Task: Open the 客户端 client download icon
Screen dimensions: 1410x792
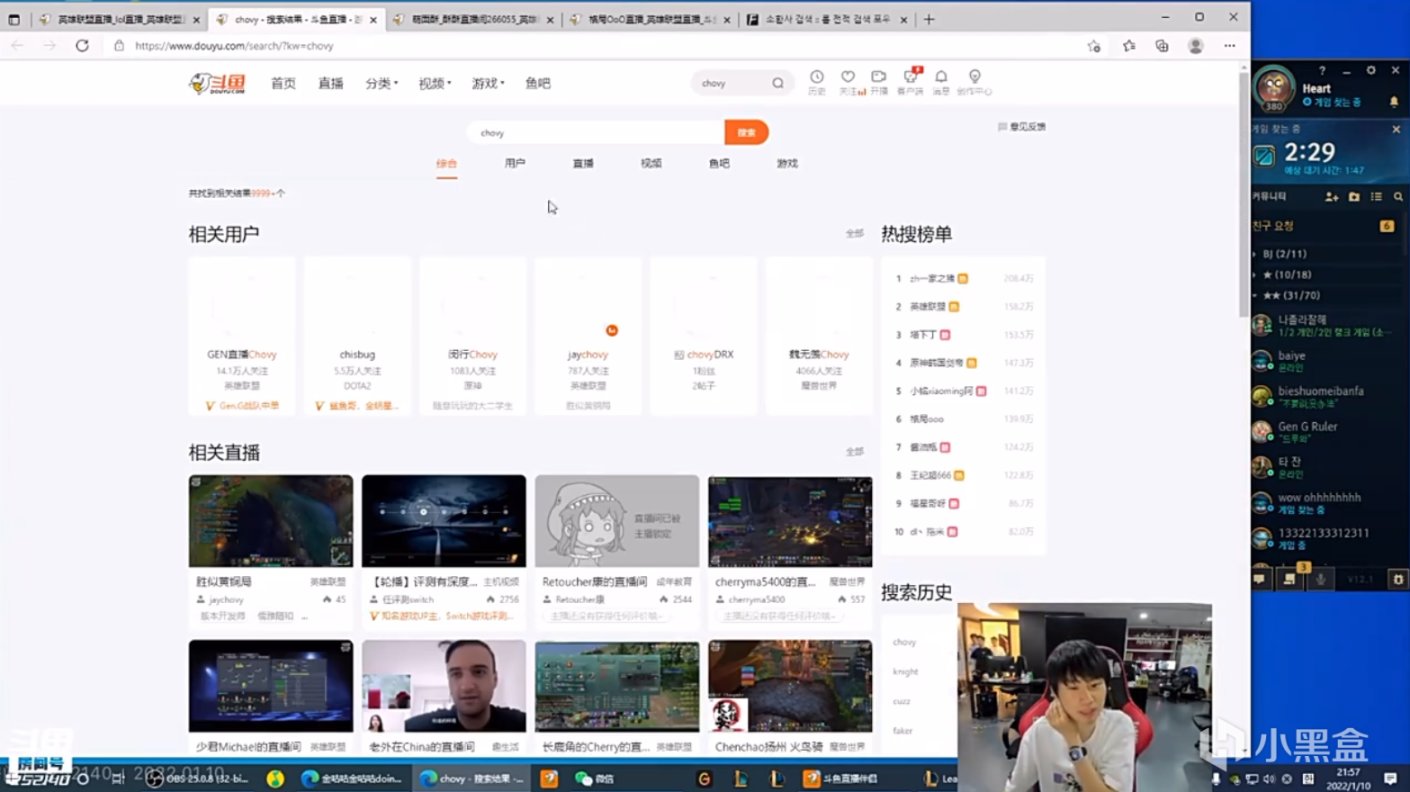Action: pyautogui.click(x=910, y=77)
